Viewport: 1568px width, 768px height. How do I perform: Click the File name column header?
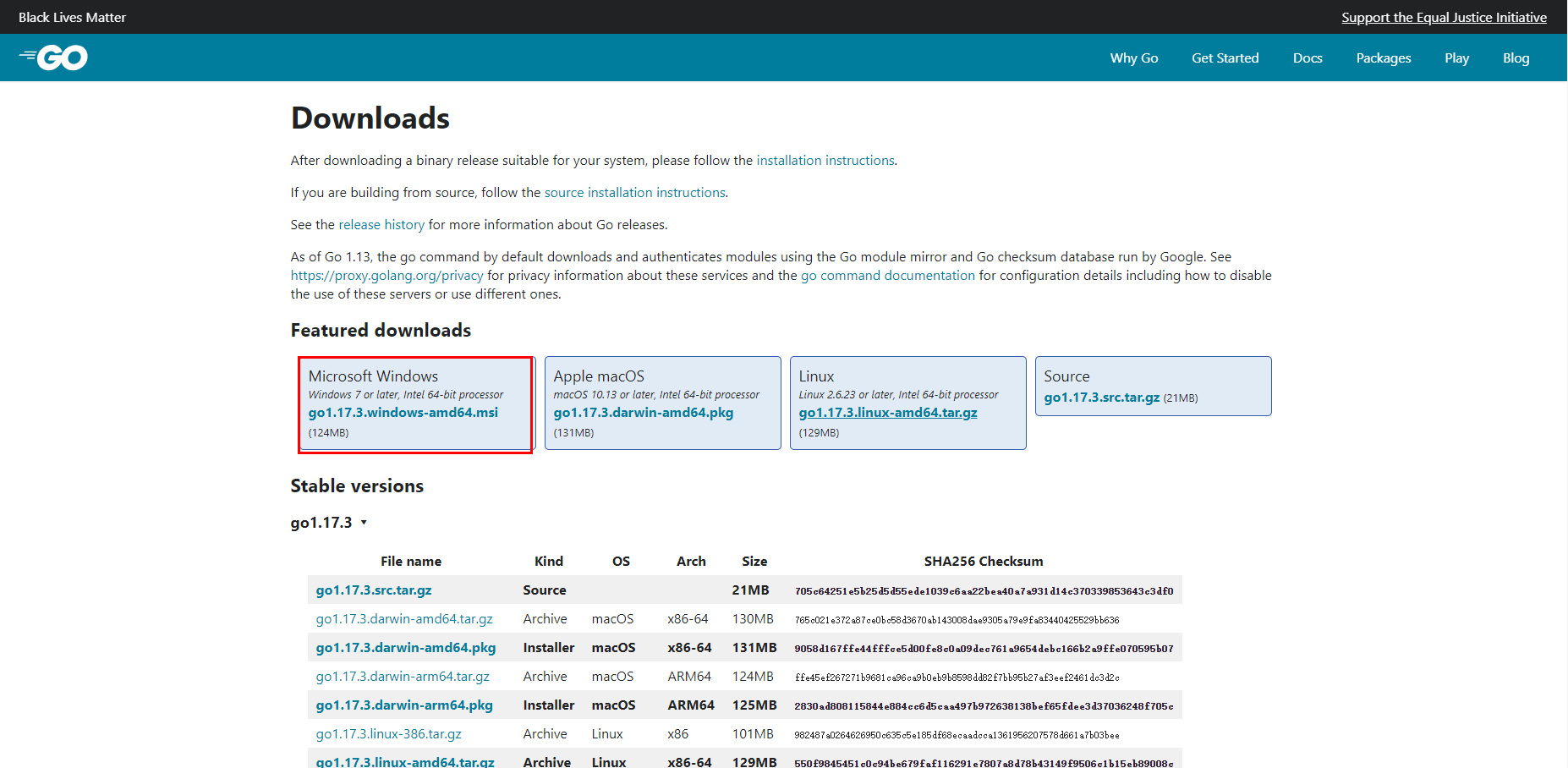click(411, 562)
